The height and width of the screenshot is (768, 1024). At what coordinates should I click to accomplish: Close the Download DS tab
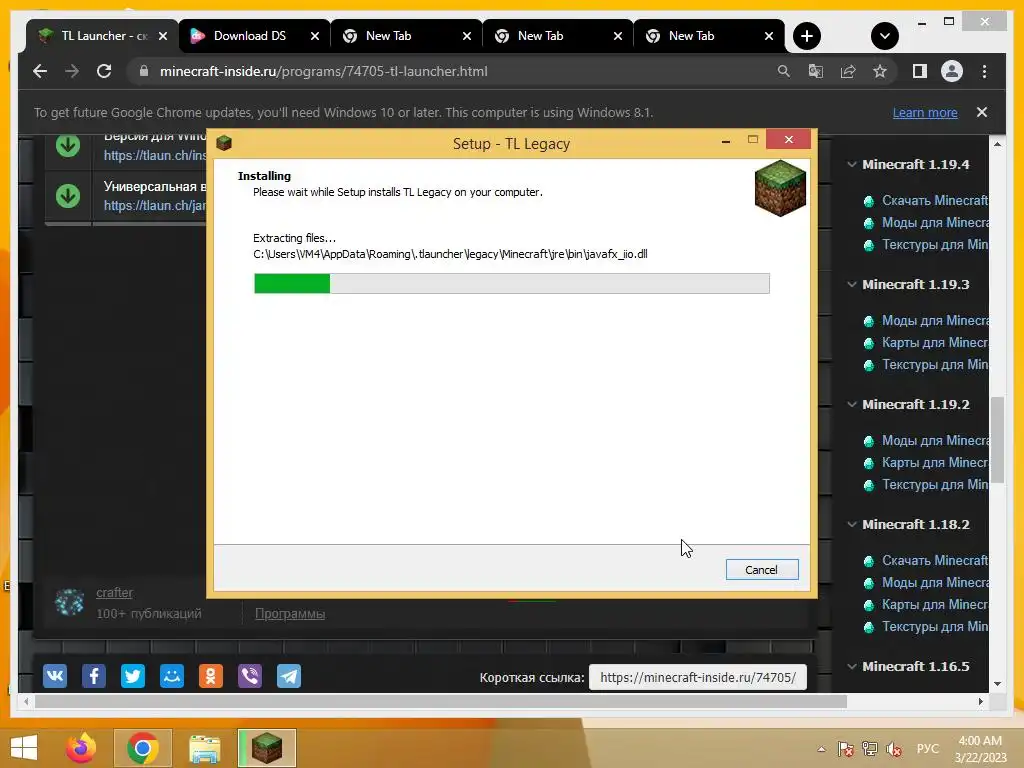[x=315, y=36]
